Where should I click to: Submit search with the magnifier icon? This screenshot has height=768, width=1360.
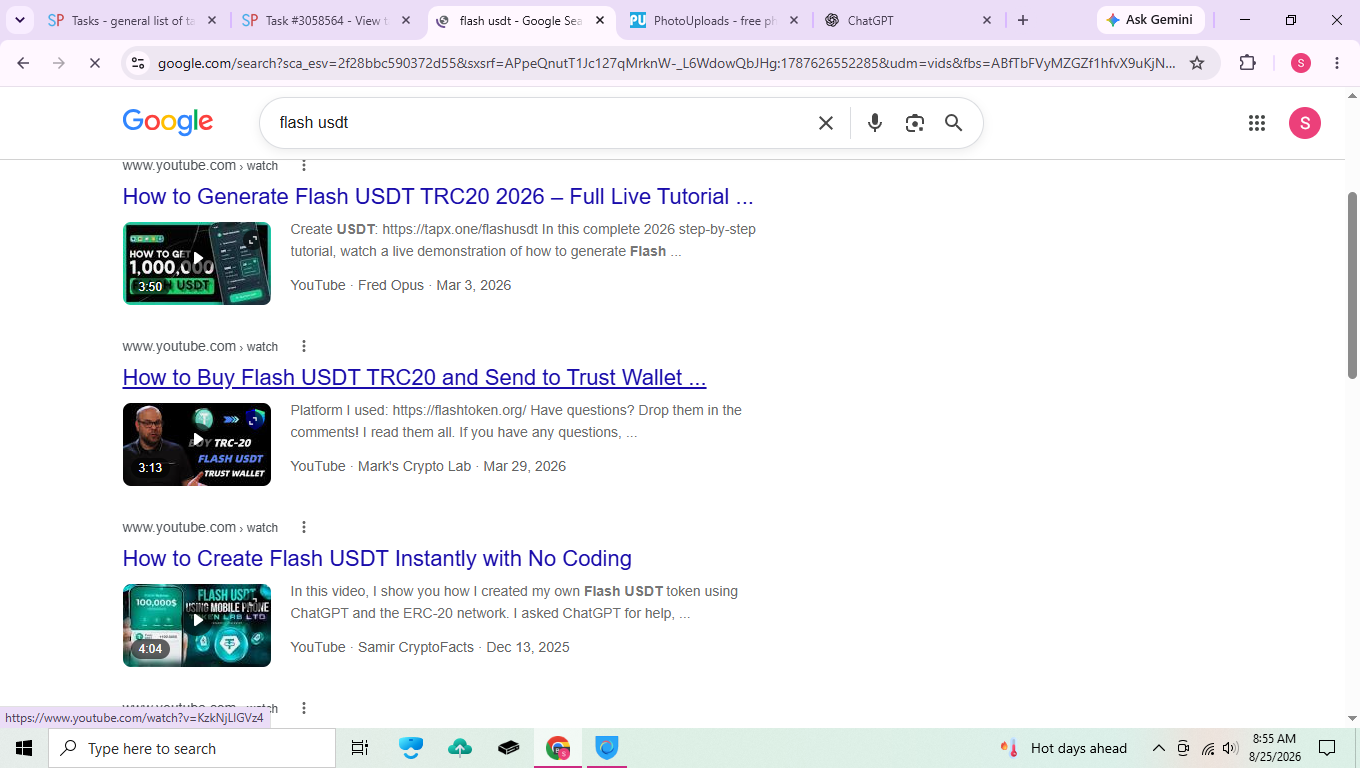tap(954, 123)
